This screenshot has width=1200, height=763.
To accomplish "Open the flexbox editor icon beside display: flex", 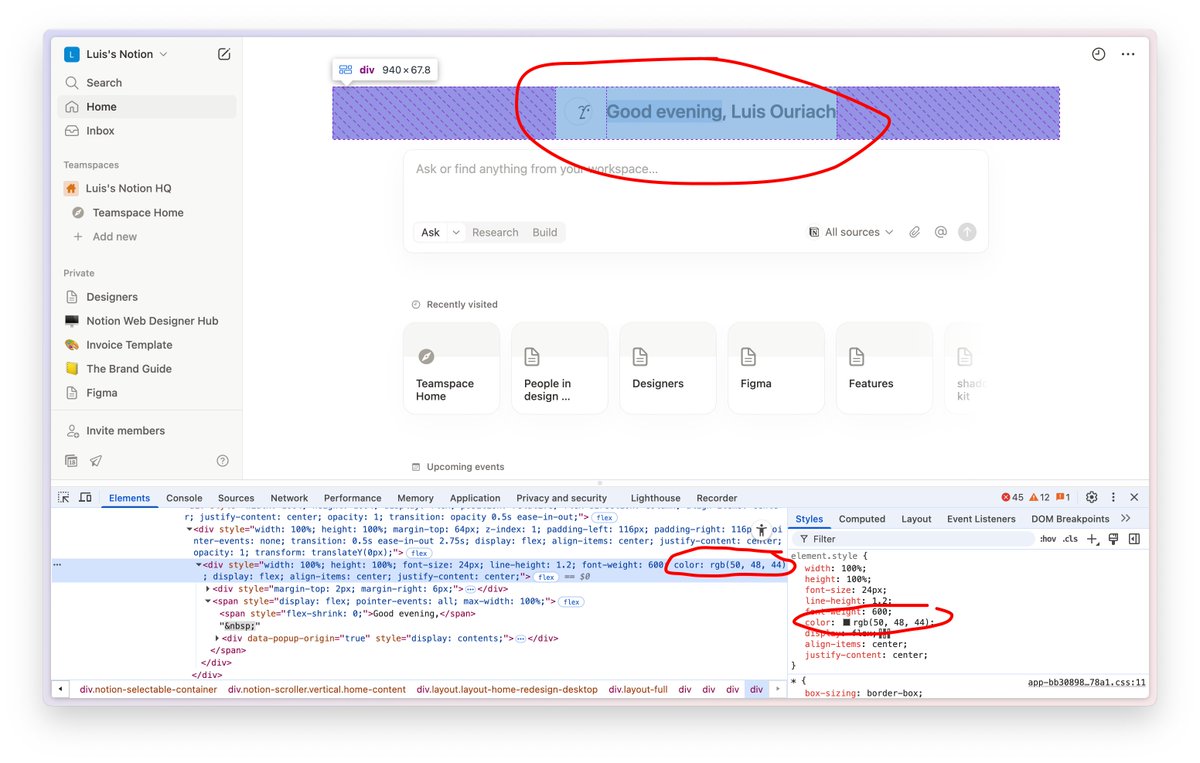I will coord(884,633).
